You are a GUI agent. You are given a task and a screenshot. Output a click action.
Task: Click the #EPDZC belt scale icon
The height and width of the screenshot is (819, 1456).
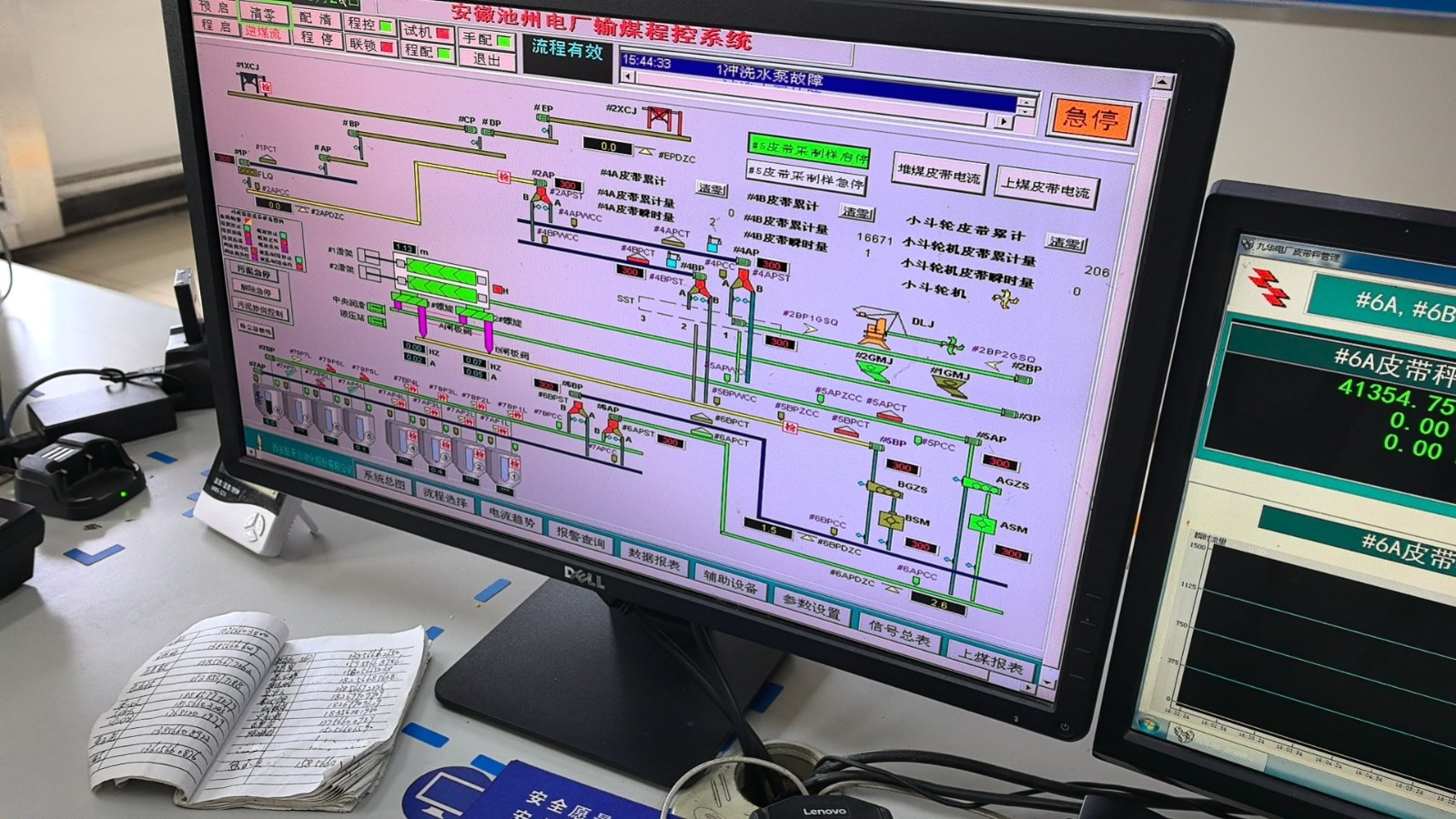(x=644, y=151)
